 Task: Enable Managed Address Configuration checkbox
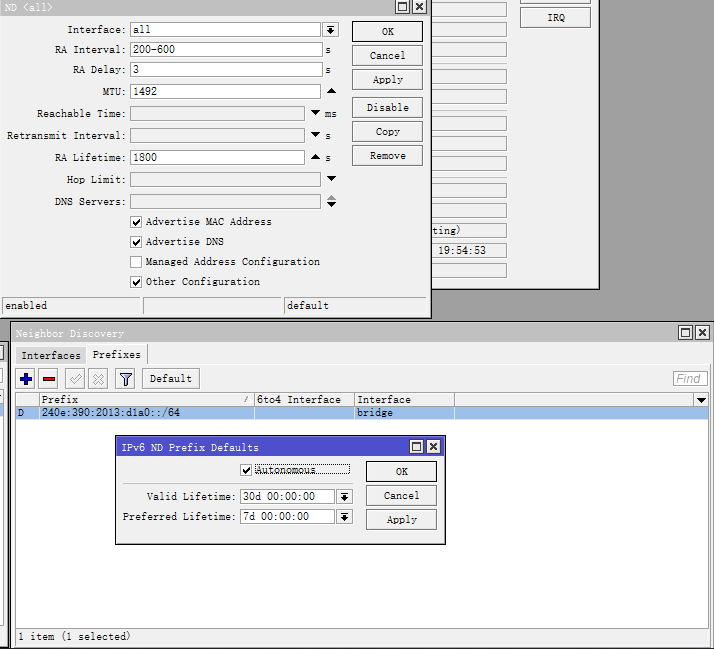(136, 262)
